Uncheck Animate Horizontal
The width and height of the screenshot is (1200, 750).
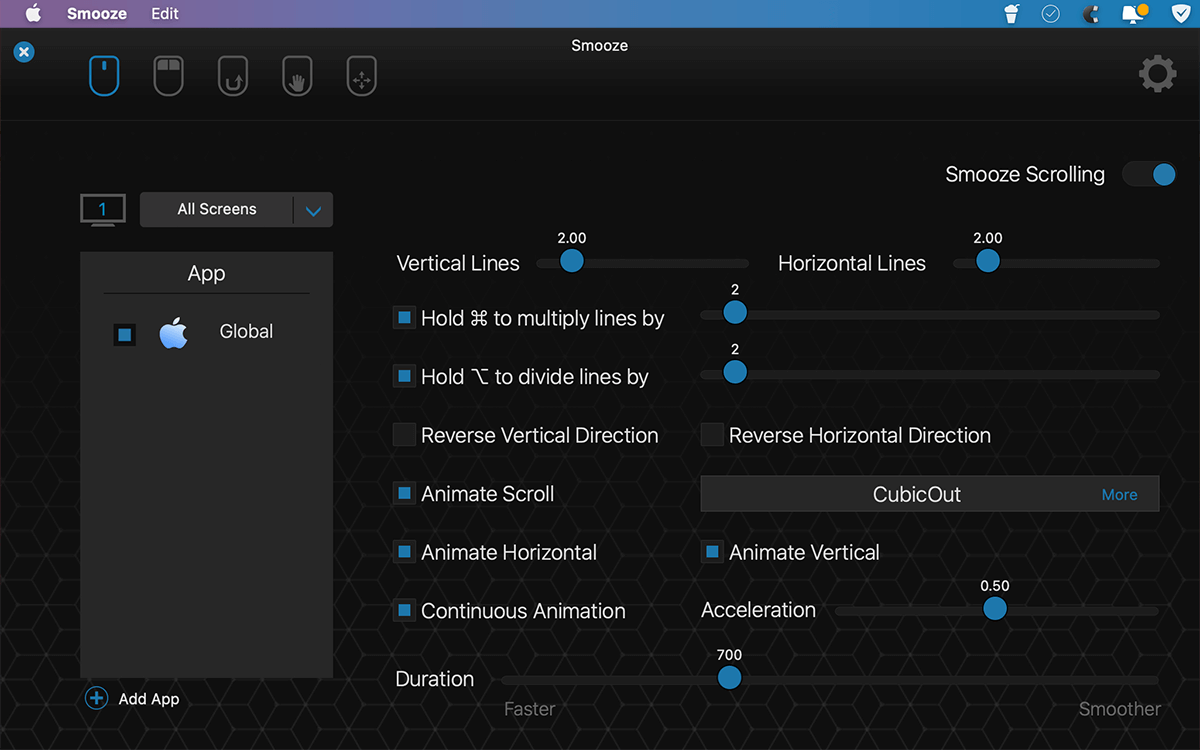(x=404, y=552)
